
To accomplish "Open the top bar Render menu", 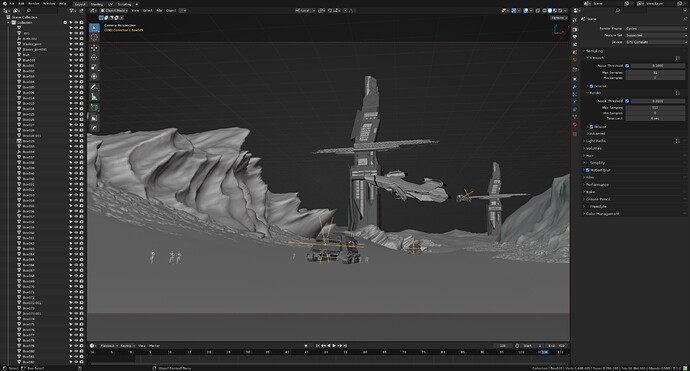I will (x=34, y=4).
